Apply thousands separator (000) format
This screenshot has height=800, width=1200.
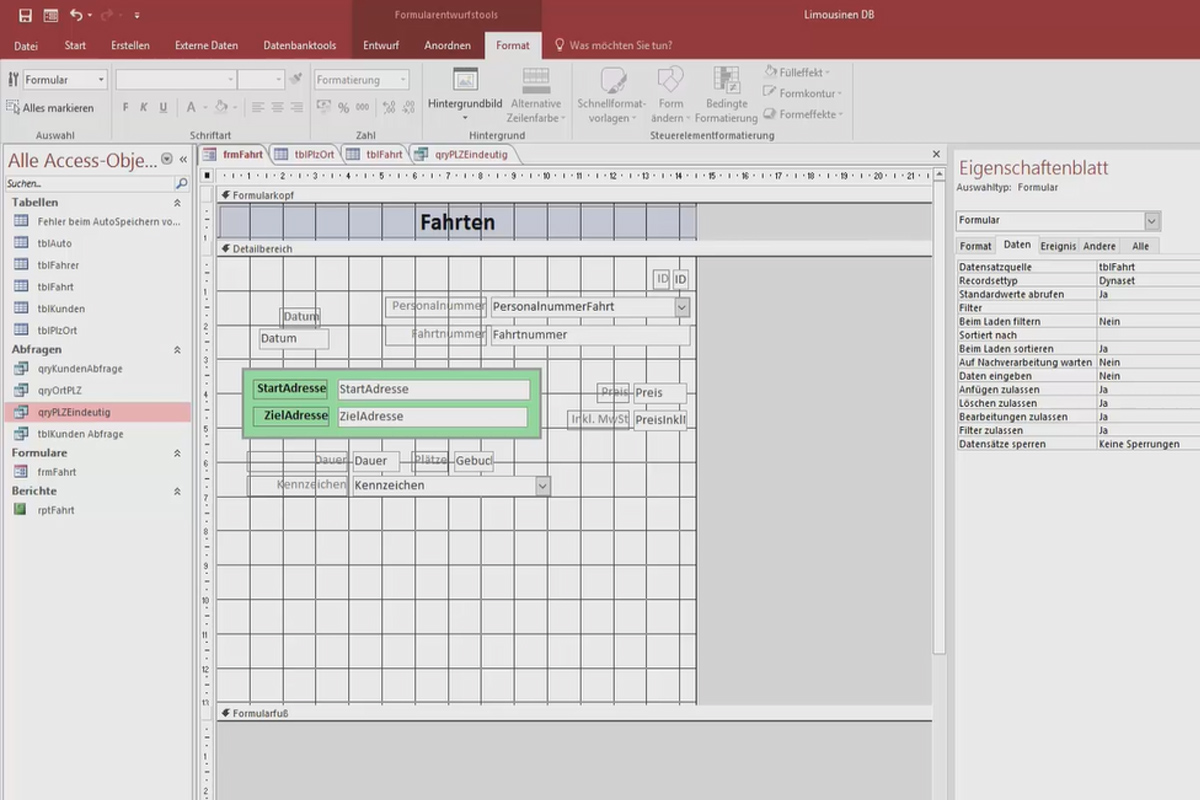(x=364, y=107)
